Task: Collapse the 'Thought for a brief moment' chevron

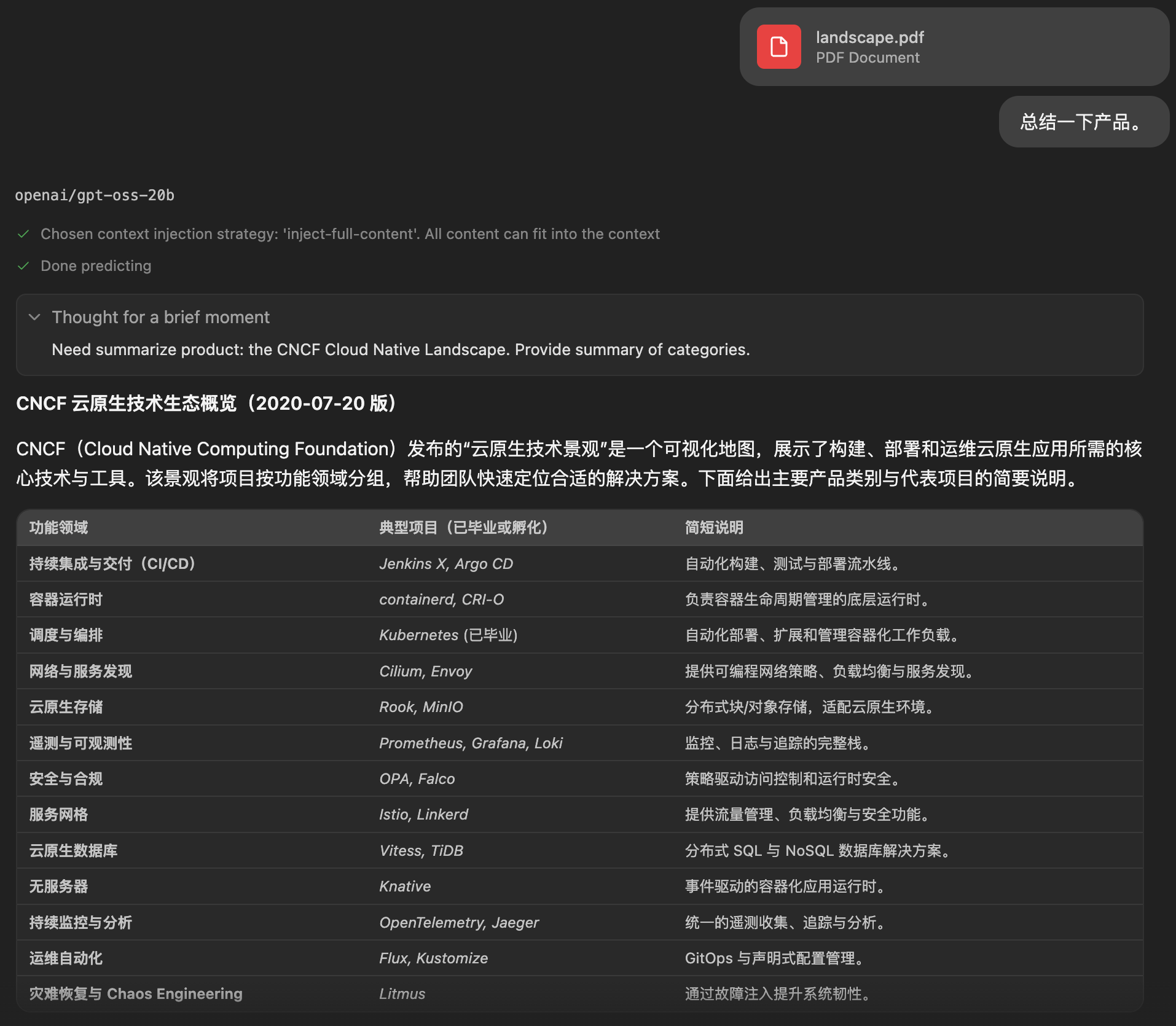Action: (x=34, y=317)
